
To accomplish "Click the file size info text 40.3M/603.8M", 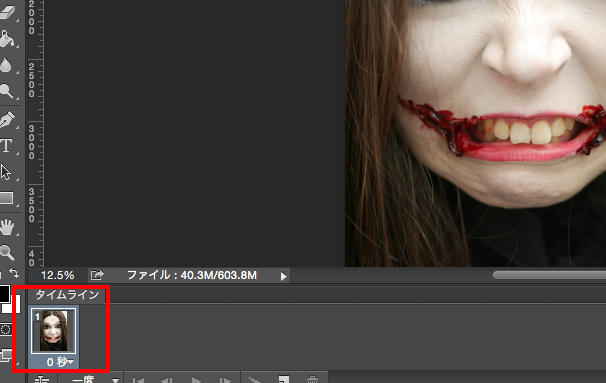I will pos(219,276).
